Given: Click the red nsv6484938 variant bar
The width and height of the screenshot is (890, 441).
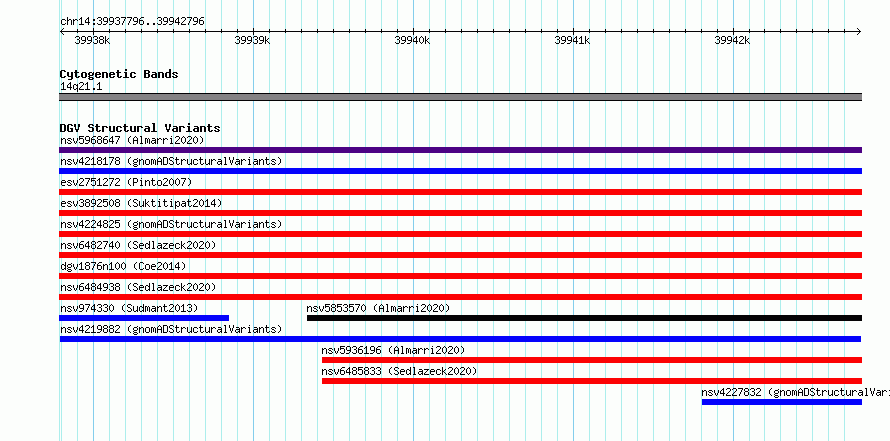Looking at the screenshot, I should click(460, 297).
